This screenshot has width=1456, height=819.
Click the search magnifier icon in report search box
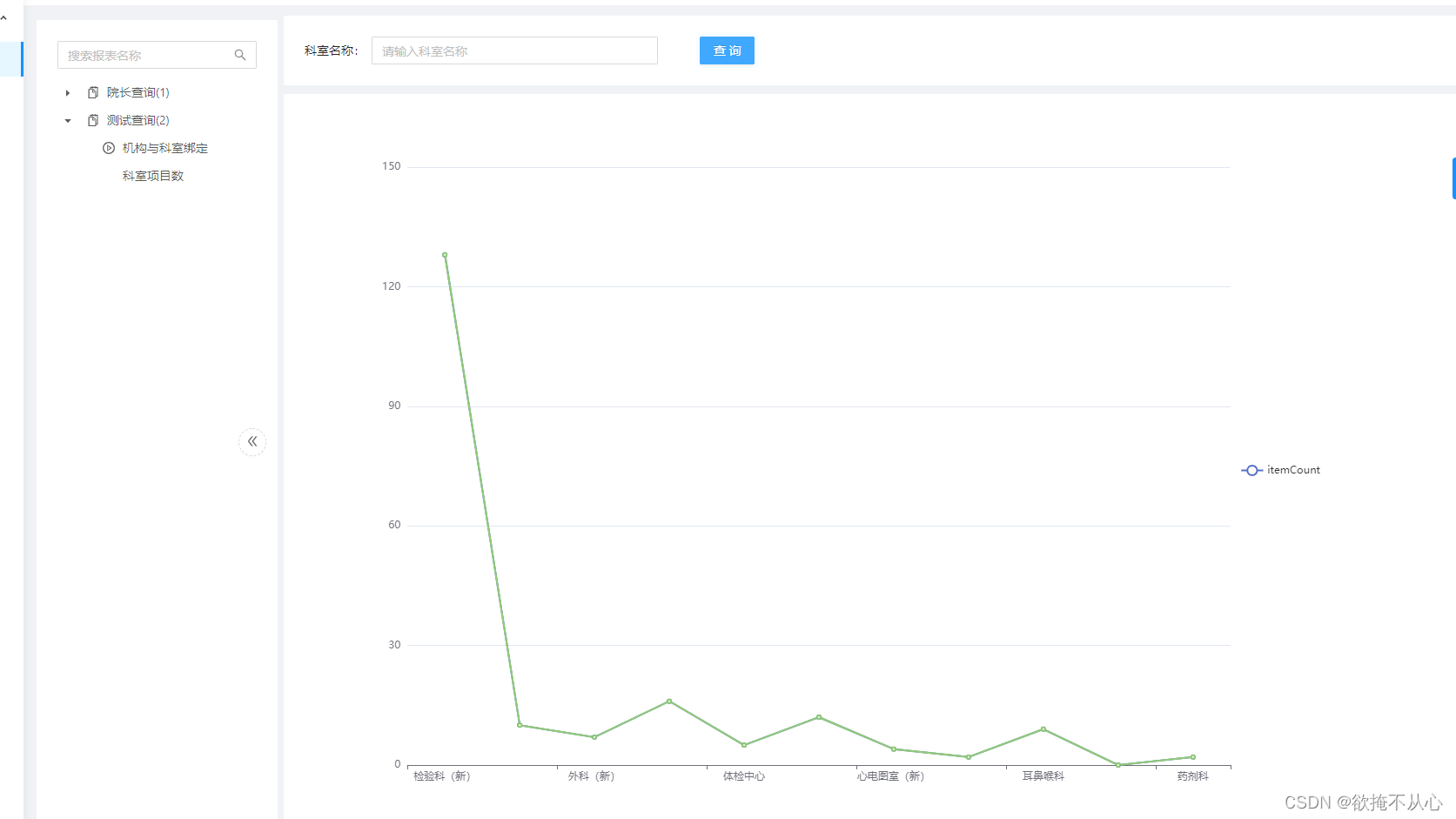240,55
